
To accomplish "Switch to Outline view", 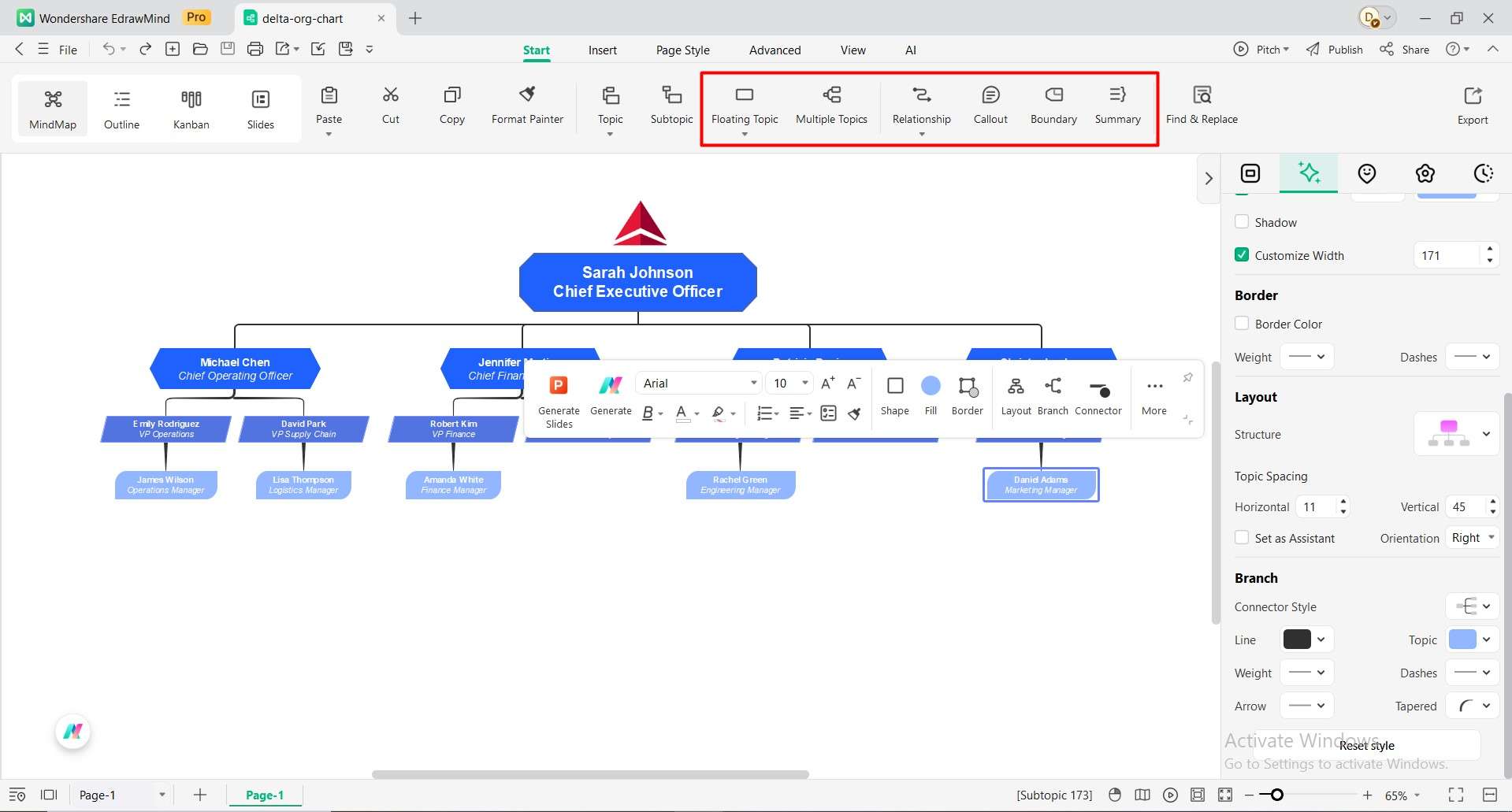I will pos(121,108).
